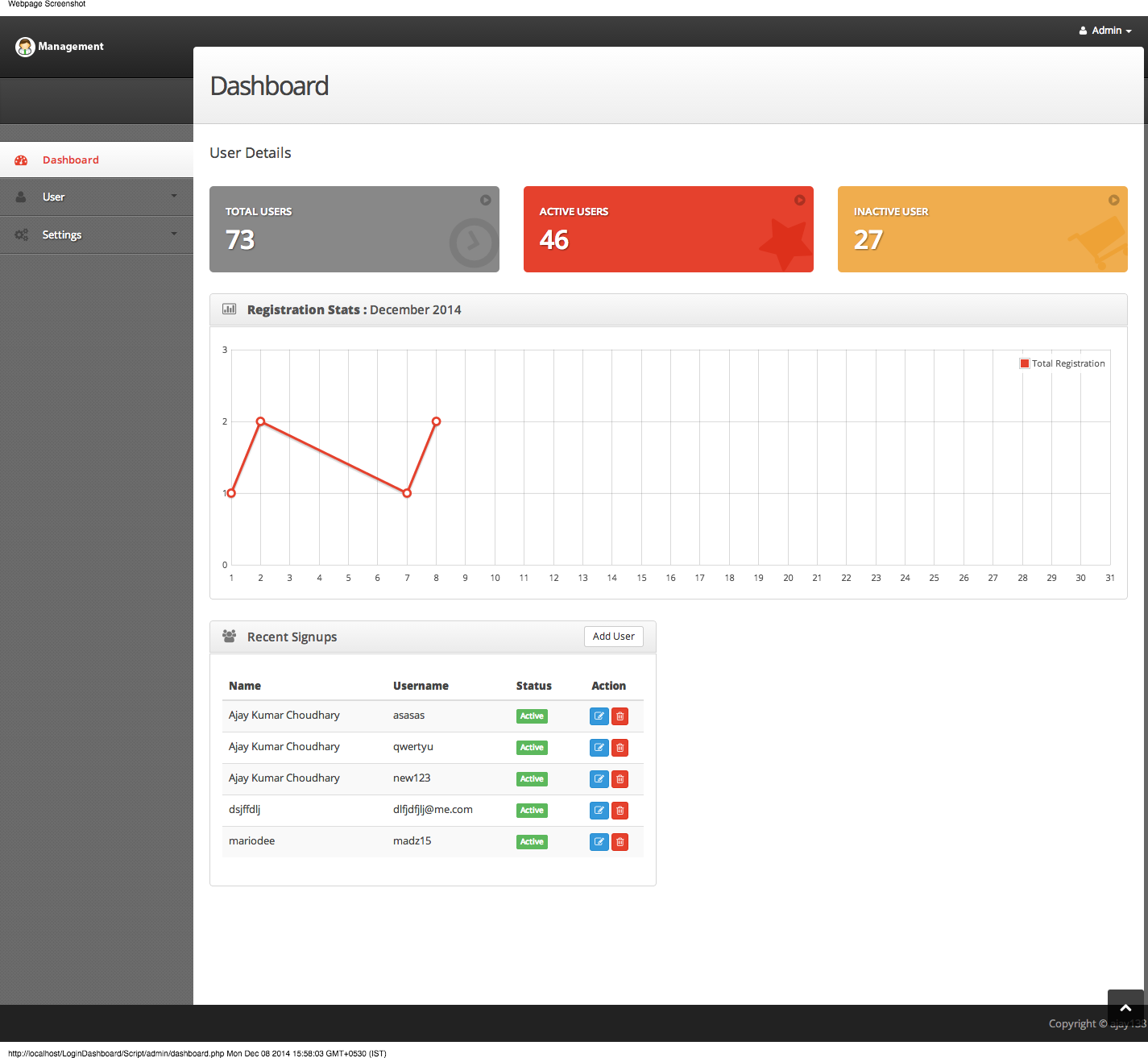Click the edit pencil icon for asasas user
This screenshot has height=1058, width=1148.
599,716
